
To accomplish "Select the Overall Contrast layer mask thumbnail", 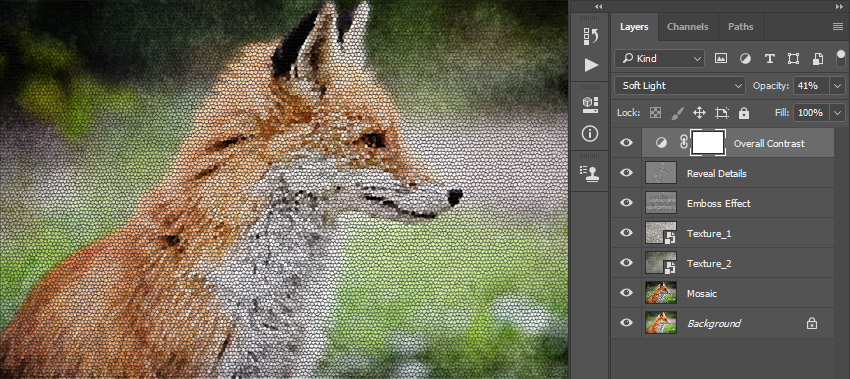I will pos(708,143).
